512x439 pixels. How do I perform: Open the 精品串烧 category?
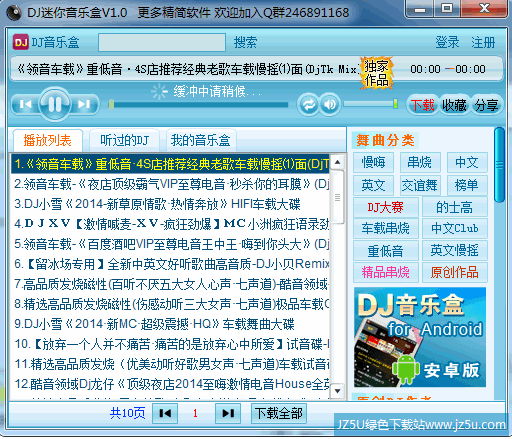(386, 272)
